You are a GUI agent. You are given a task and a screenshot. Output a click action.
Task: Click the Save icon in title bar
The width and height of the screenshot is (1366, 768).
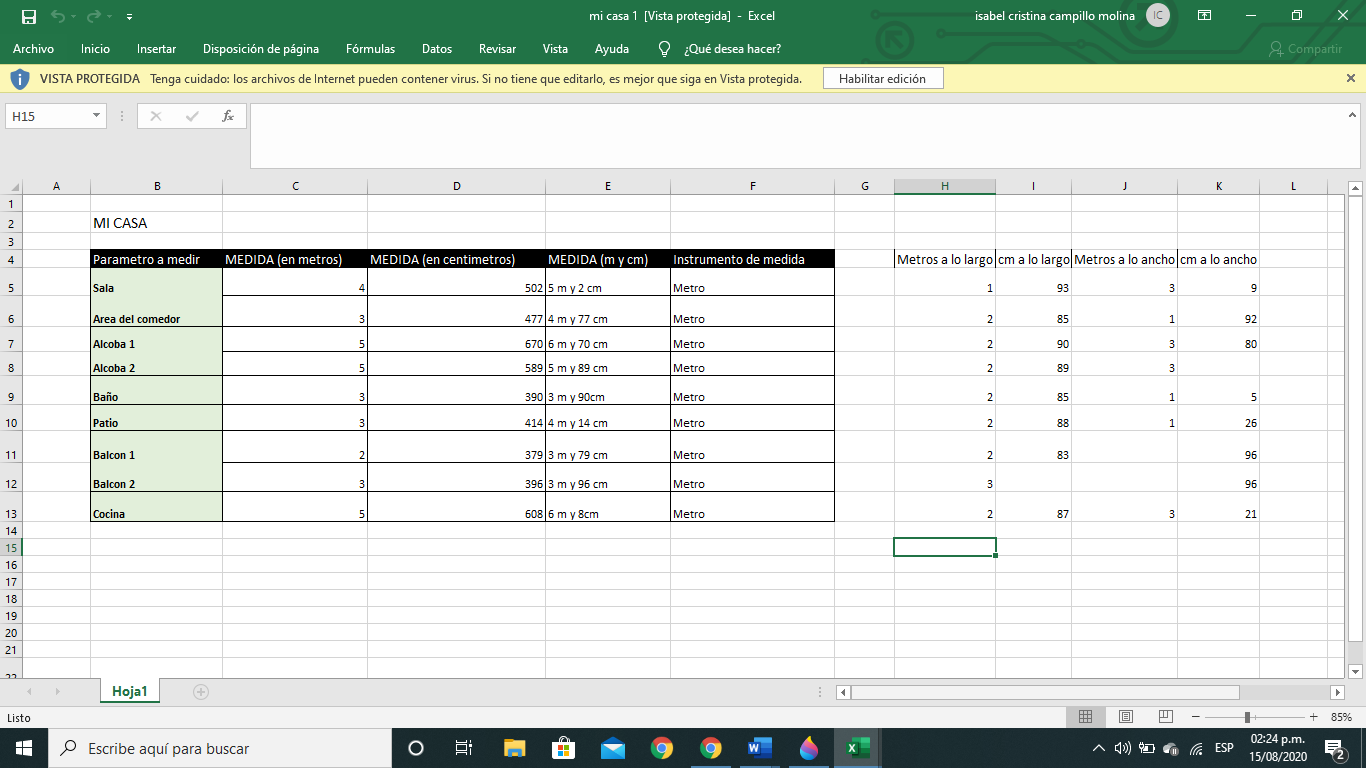(x=28, y=16)
